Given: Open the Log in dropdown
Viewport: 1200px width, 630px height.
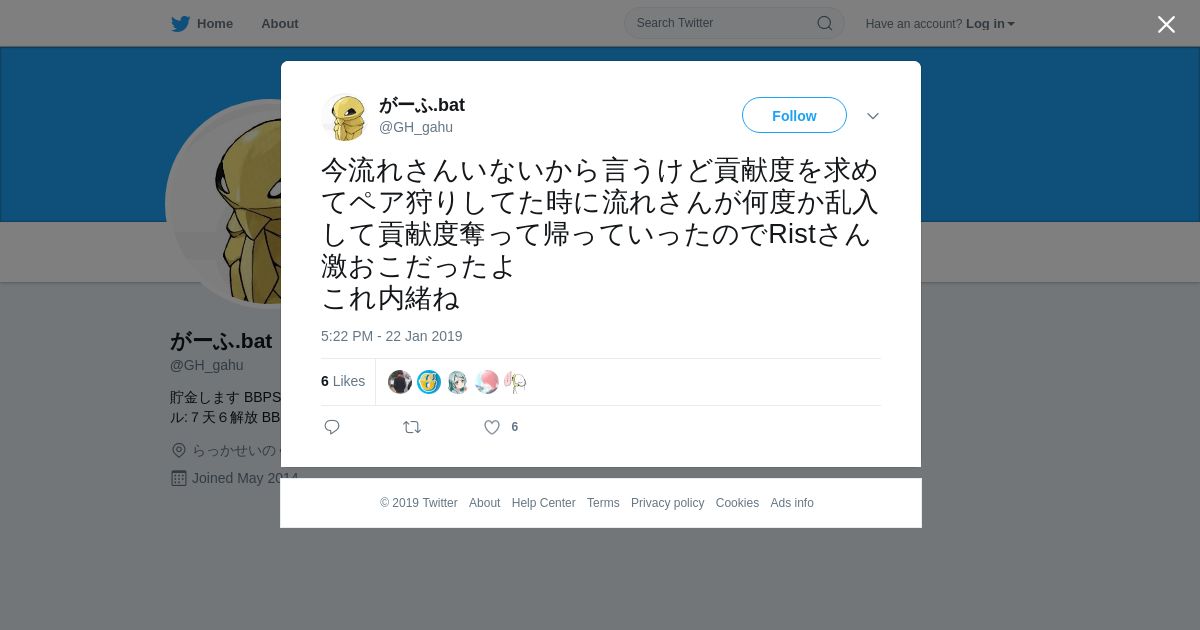Looking at the screenshot, I should (x=990, y=24).
